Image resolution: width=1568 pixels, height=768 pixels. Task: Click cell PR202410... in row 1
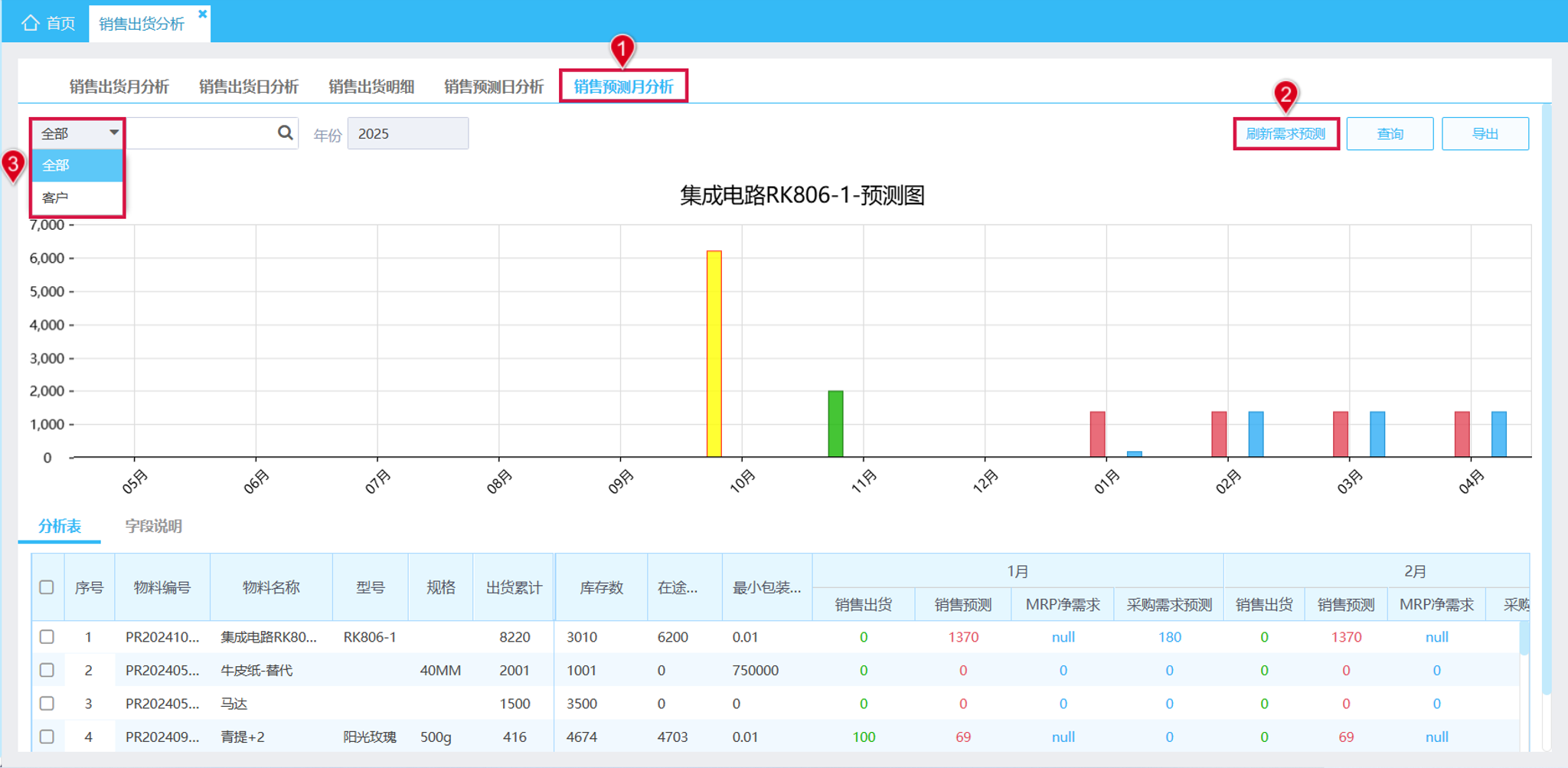coord(162,637)
